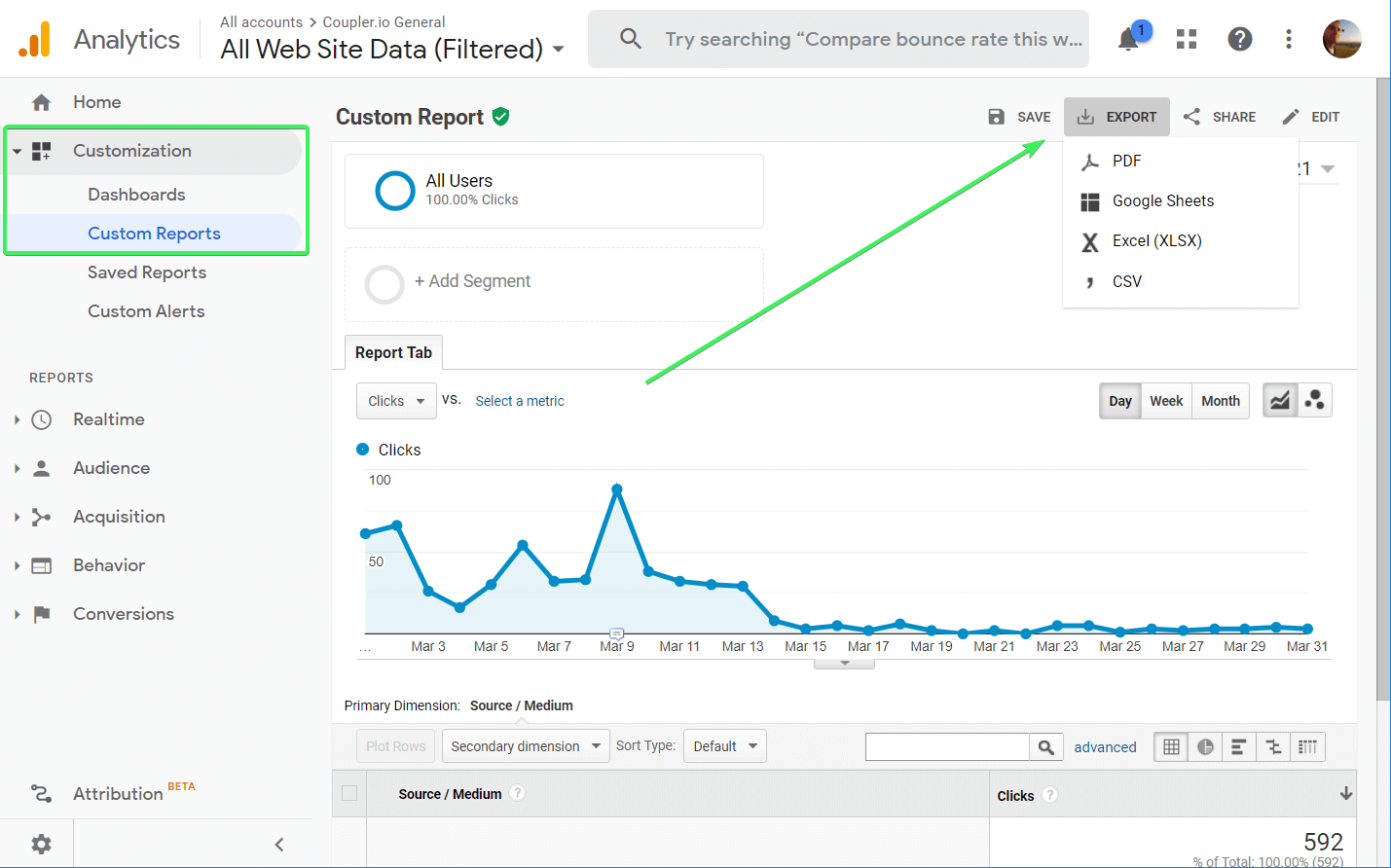The height and width of the screenshot is (868, 1391).
Task: Click the Add Segment box
Action: [554, 284]
